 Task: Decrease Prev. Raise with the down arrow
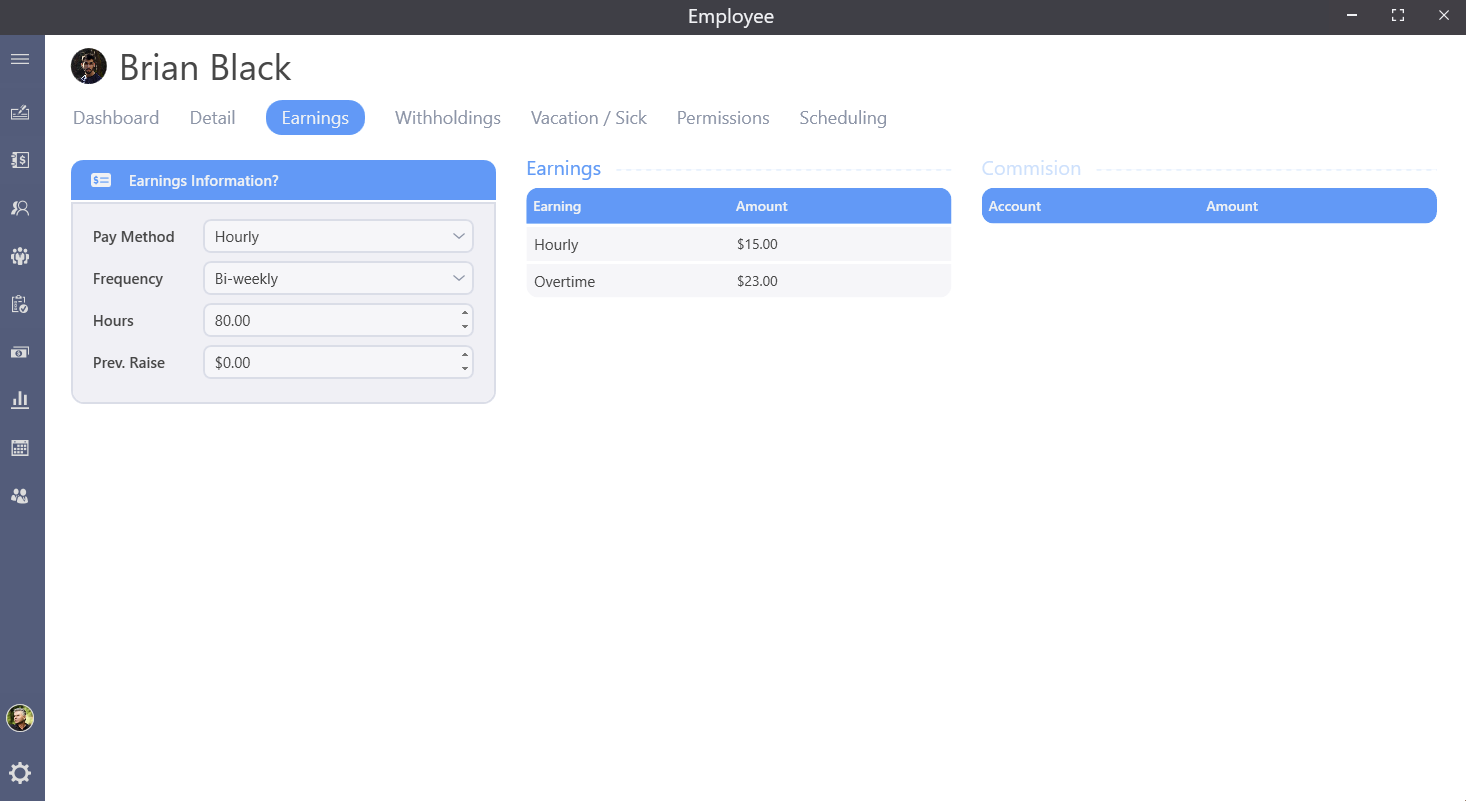[465, 369]
